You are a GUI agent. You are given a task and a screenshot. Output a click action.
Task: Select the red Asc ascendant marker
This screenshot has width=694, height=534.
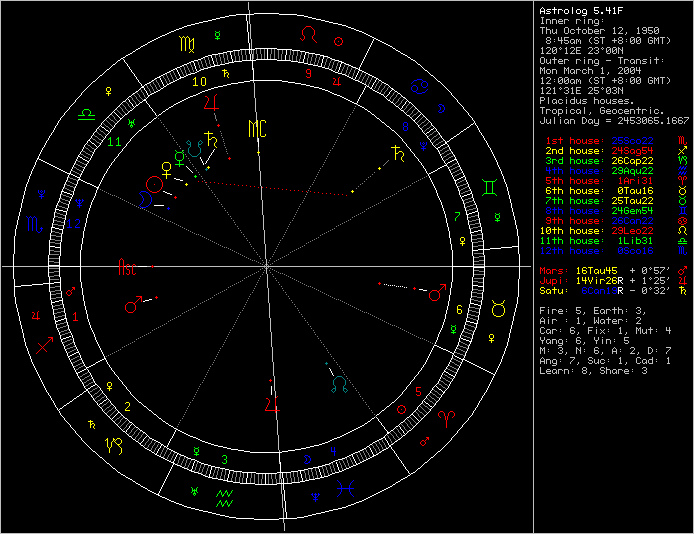(128, 268)
